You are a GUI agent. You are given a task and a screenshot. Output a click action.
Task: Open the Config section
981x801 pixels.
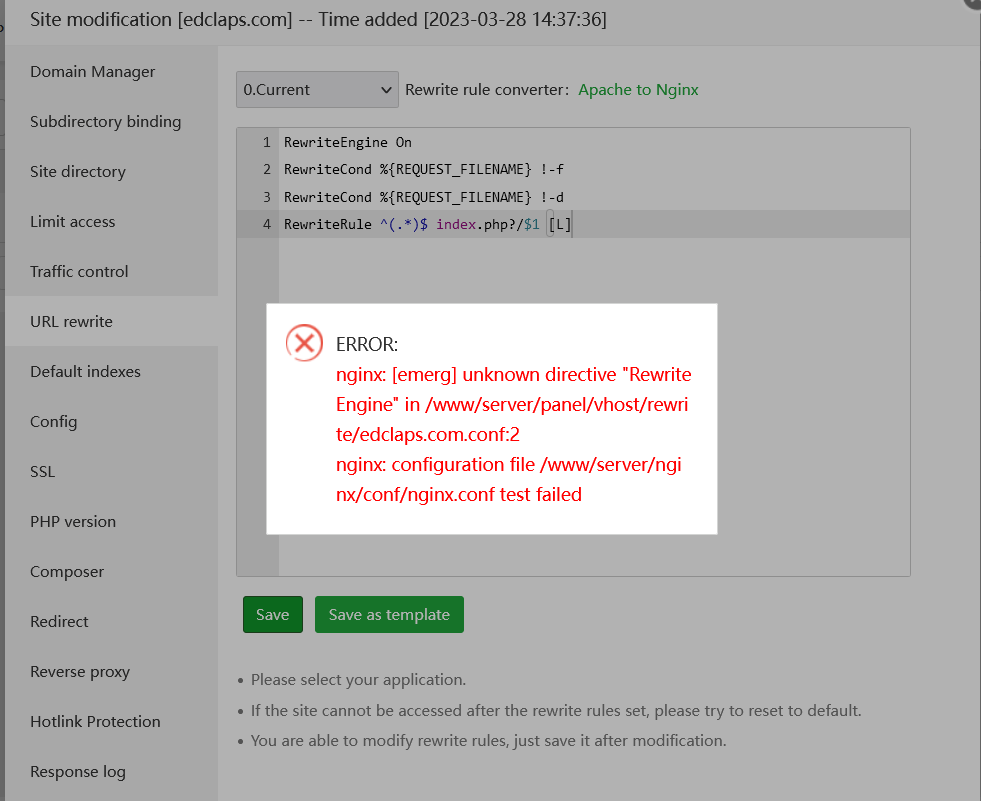click(53, 422)
